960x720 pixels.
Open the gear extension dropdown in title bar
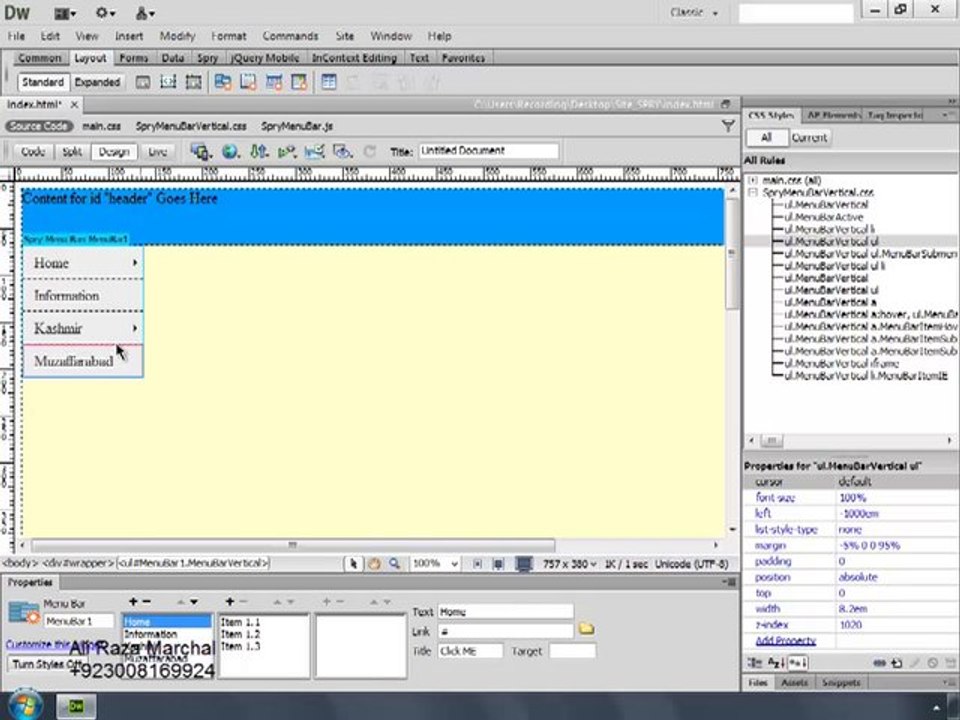(x=105, y=13)
